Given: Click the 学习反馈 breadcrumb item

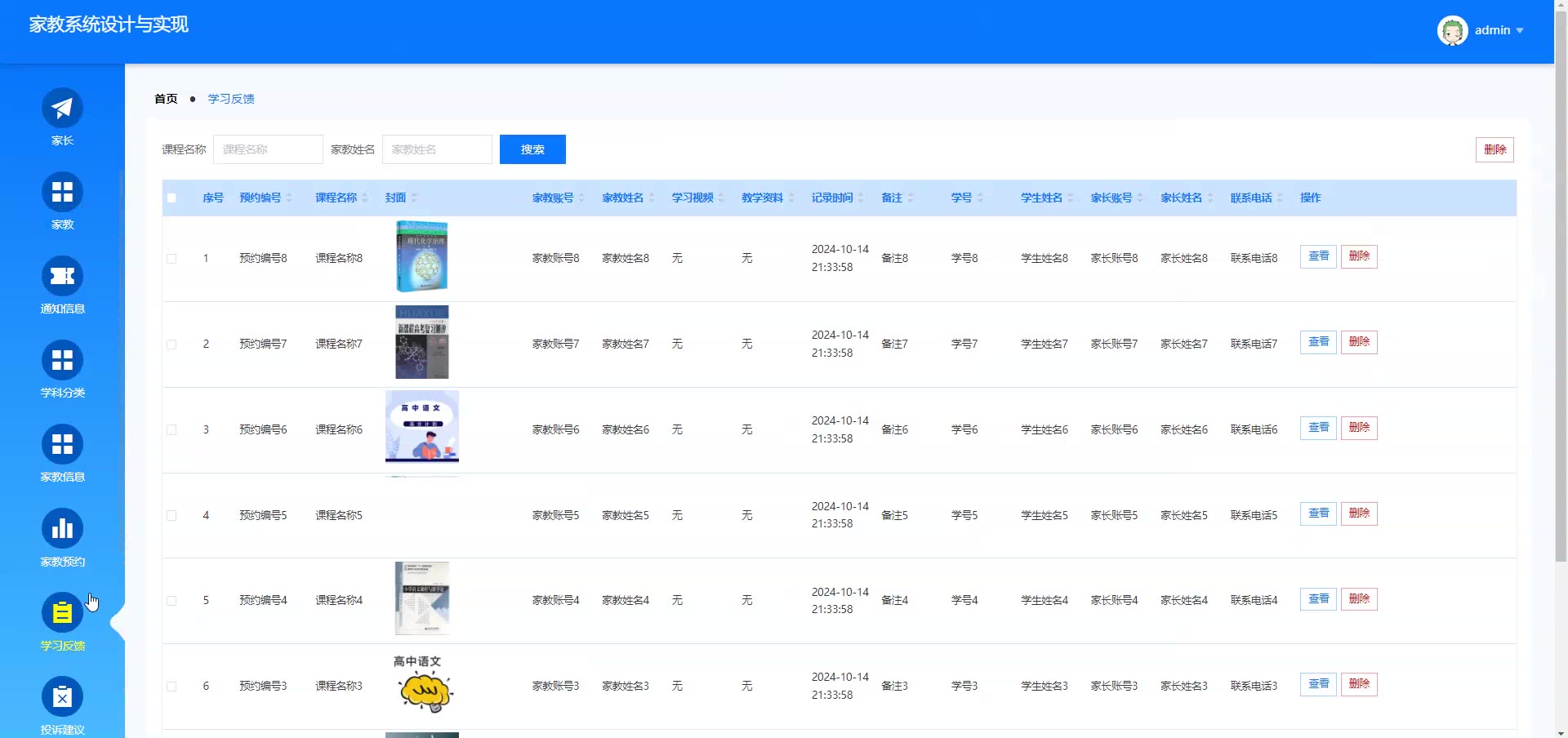Looking at the screenshot, I should click(x=231, y=99).
